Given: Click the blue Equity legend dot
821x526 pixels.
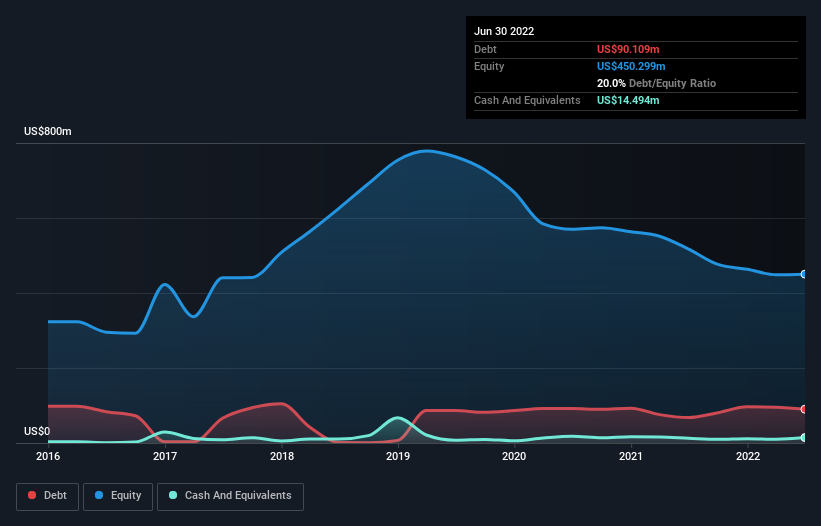Looking at the screenshot, I should click(x=99, y=495).
